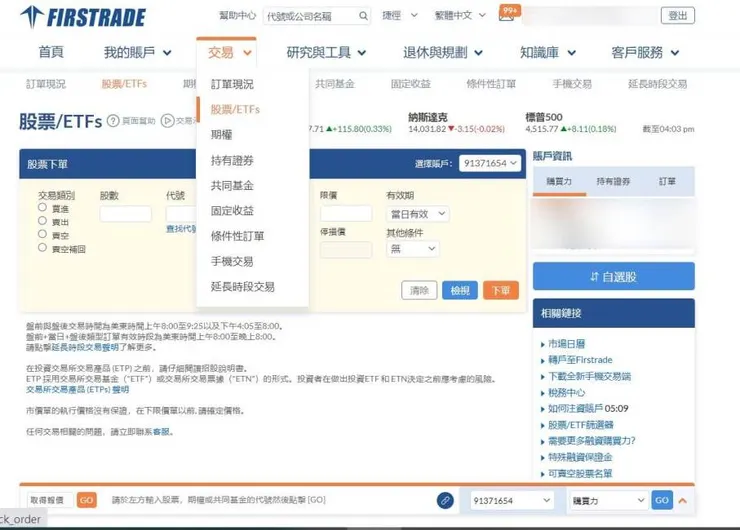Collapse bottom quote bar with orange chevron

tap(682, 500)
